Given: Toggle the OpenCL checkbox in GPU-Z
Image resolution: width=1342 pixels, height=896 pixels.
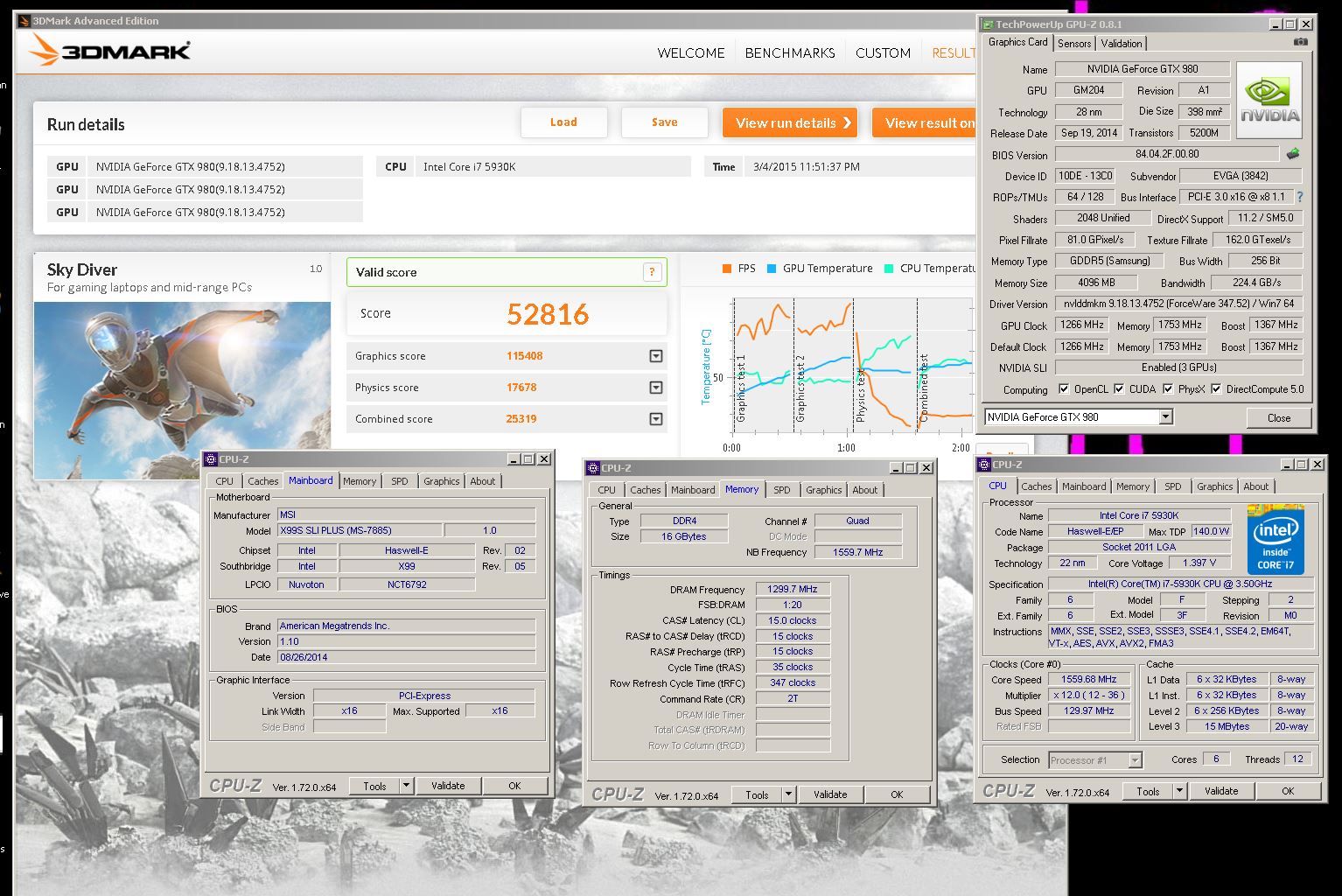Looking at the screenshot, I should [x=1064, y=388].
